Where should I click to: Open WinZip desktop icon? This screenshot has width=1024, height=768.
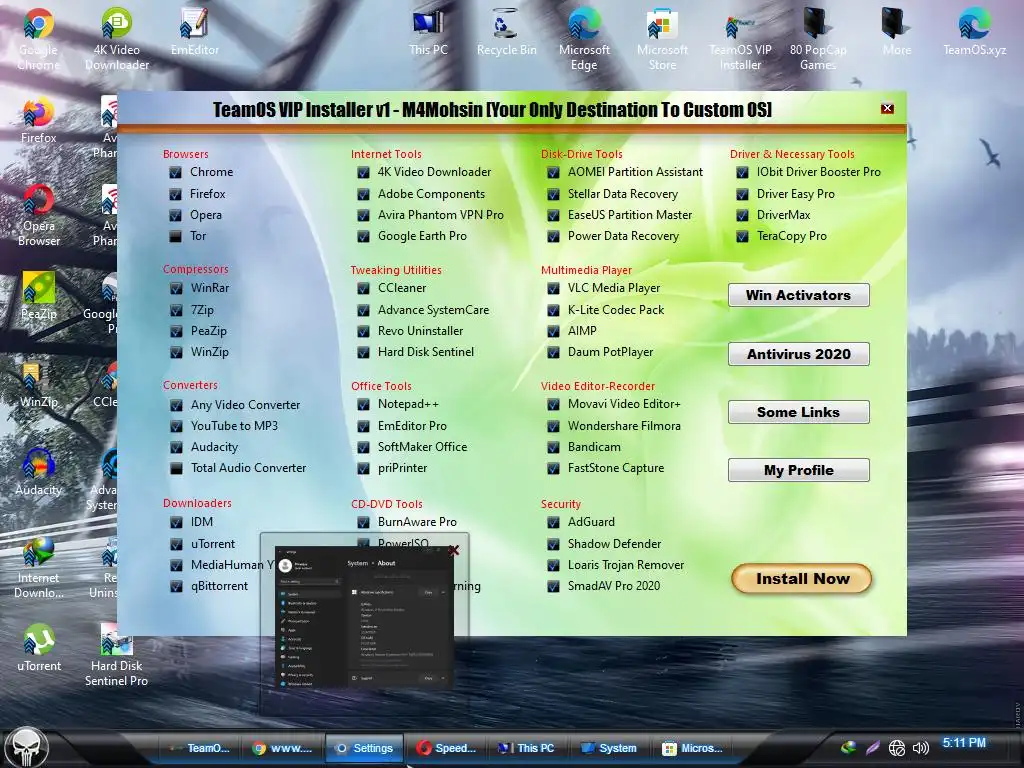coord(38,384)
